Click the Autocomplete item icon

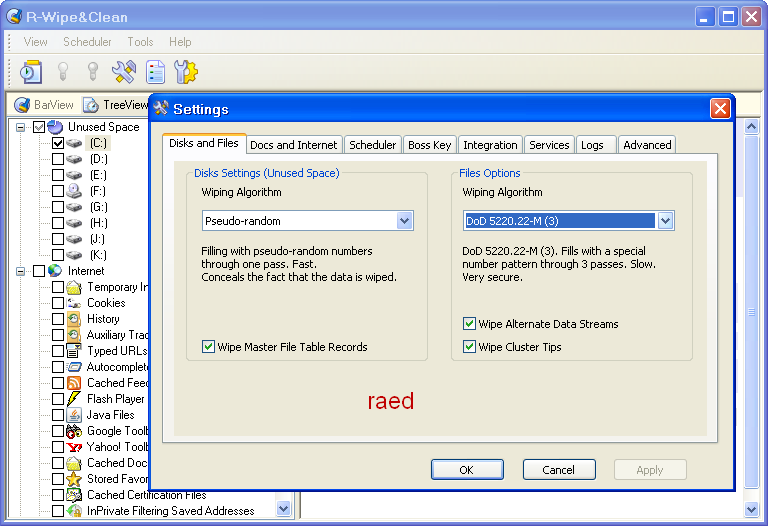point(74,367)
